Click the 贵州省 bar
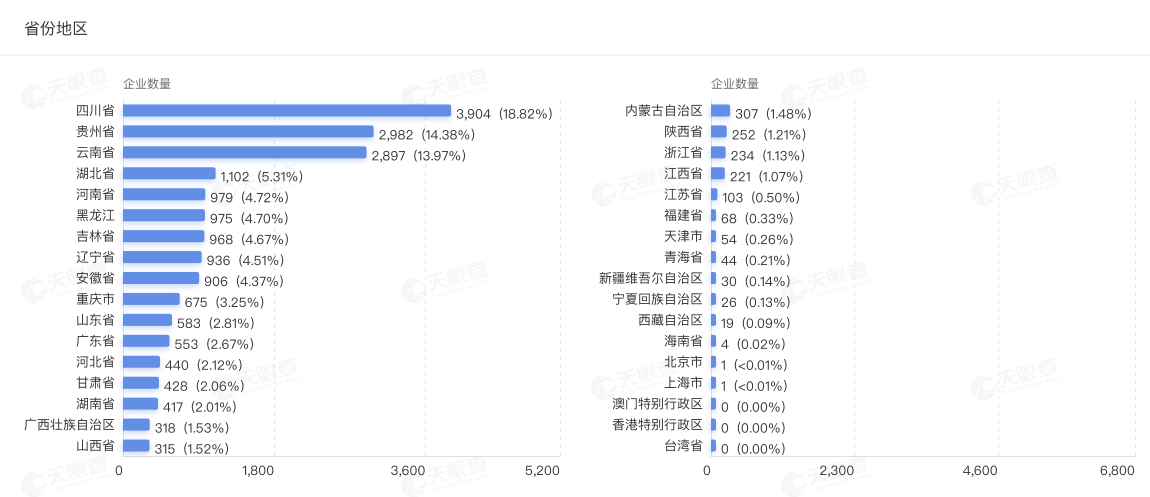Screen dimensions: 1150x497 coord(246,132)
